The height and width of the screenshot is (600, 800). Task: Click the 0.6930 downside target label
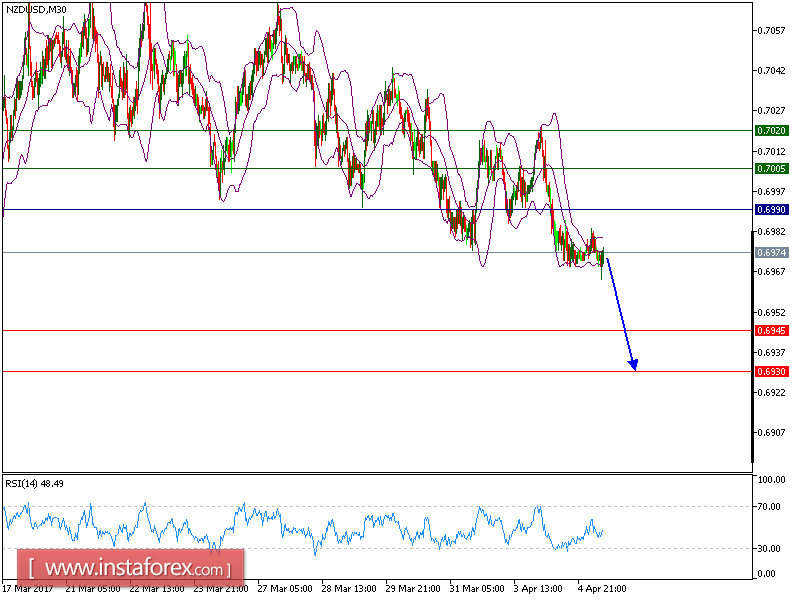tap(770, 371)
